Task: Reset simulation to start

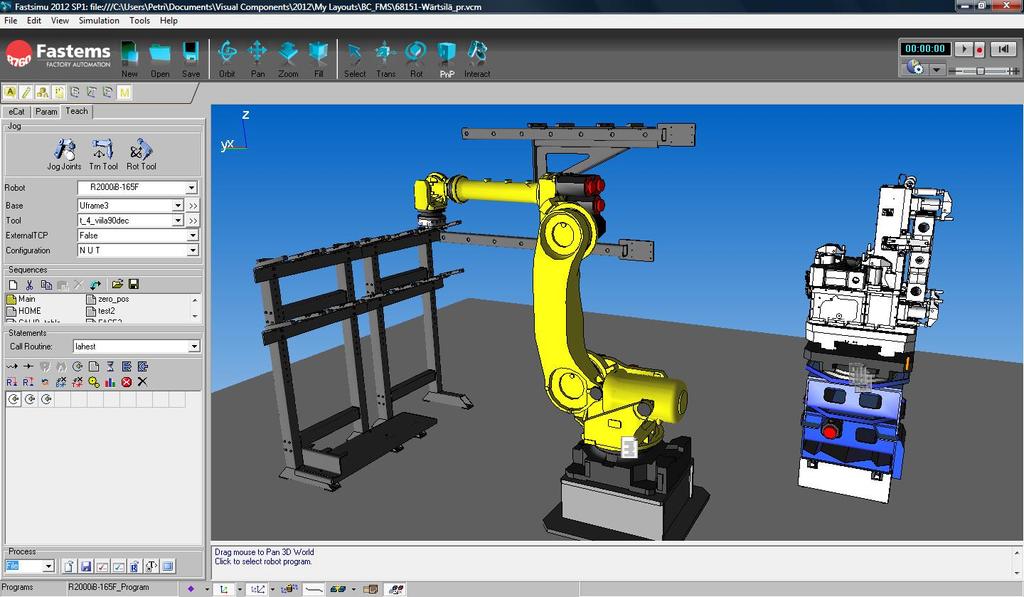Action: coord(1002,49)
